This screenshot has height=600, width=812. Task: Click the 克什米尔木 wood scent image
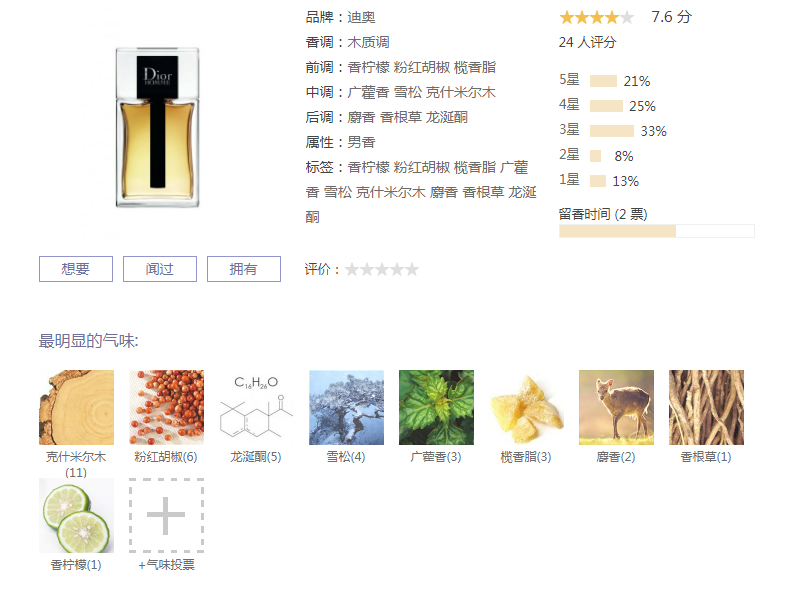76,407
